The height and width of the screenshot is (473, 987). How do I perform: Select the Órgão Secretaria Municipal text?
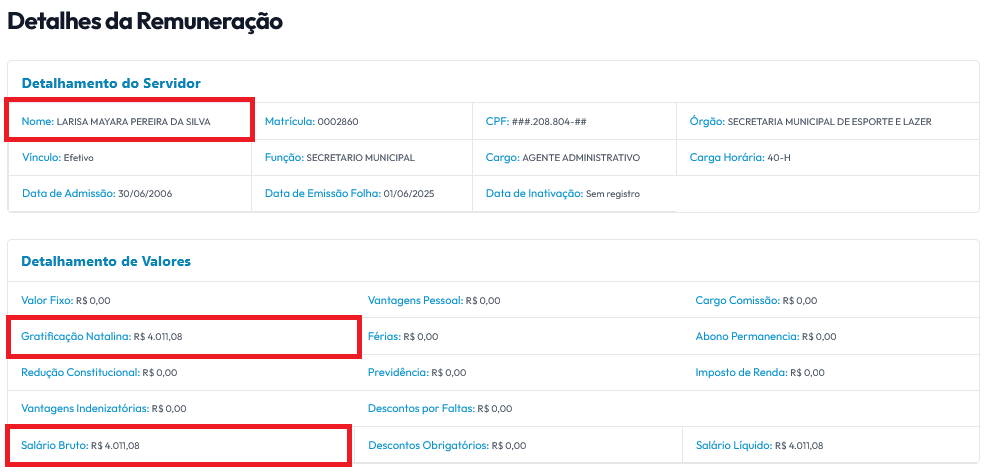click(829, 122)
